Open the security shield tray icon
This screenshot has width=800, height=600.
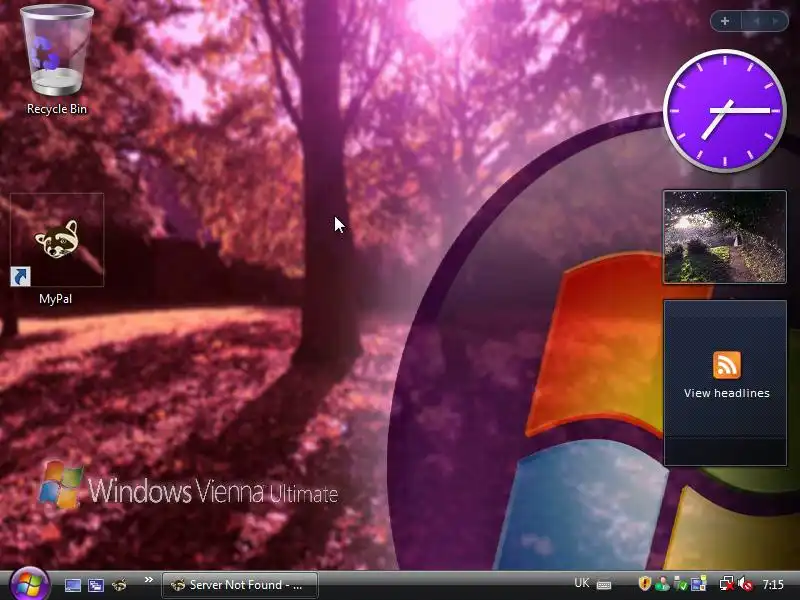(x=645, y=583)
